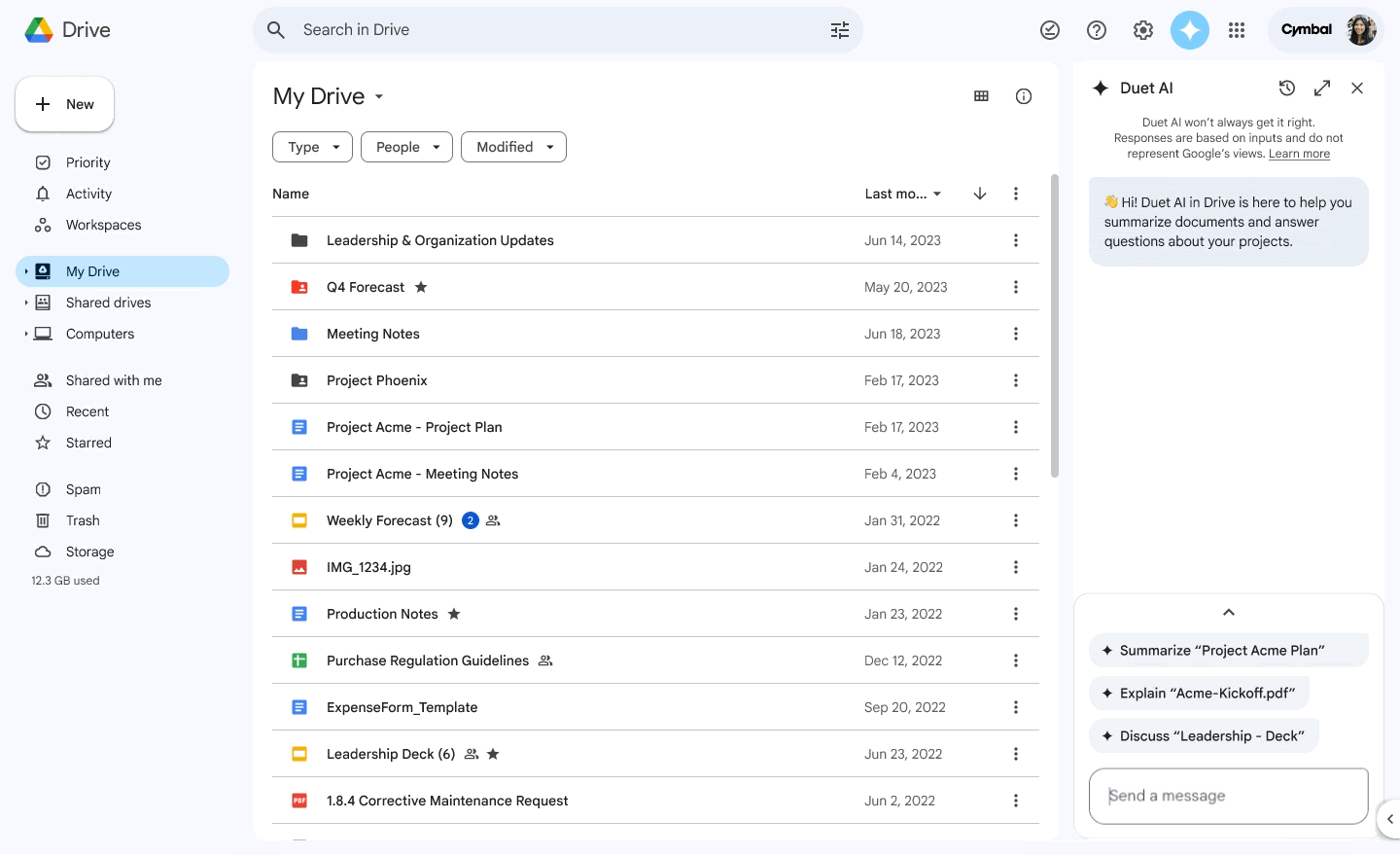Open the Learn more link
Viewport: 1400px width, 856px height.
(x=1299, y=154)
